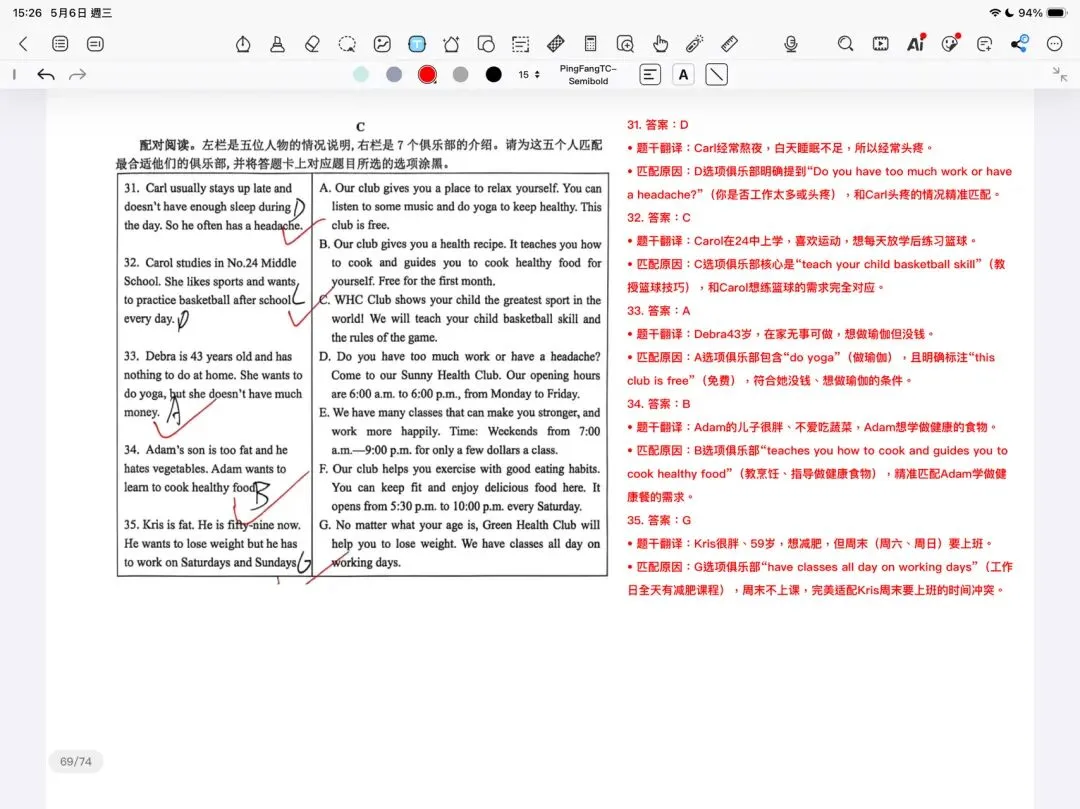Pick the red color swatch
The width and height of the screenshot is (1080, 809).
tap(427, 74)
